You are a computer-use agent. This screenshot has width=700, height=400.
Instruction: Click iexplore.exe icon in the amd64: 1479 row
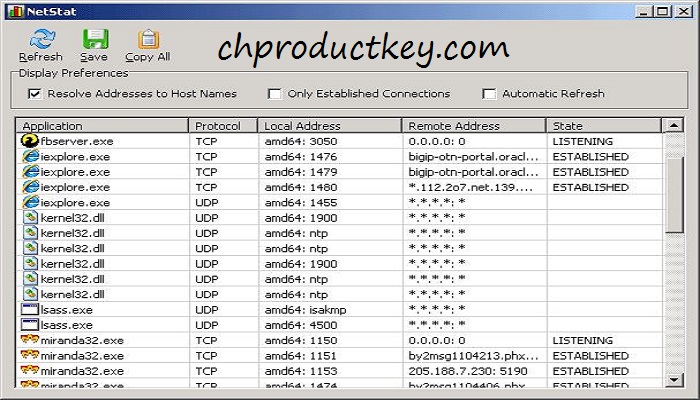coord(30,171)
